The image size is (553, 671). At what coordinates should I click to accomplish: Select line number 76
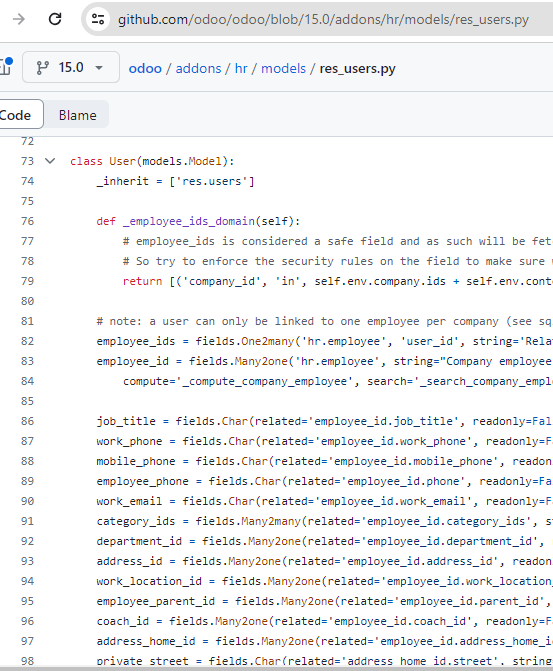click(x=27, y=221)
